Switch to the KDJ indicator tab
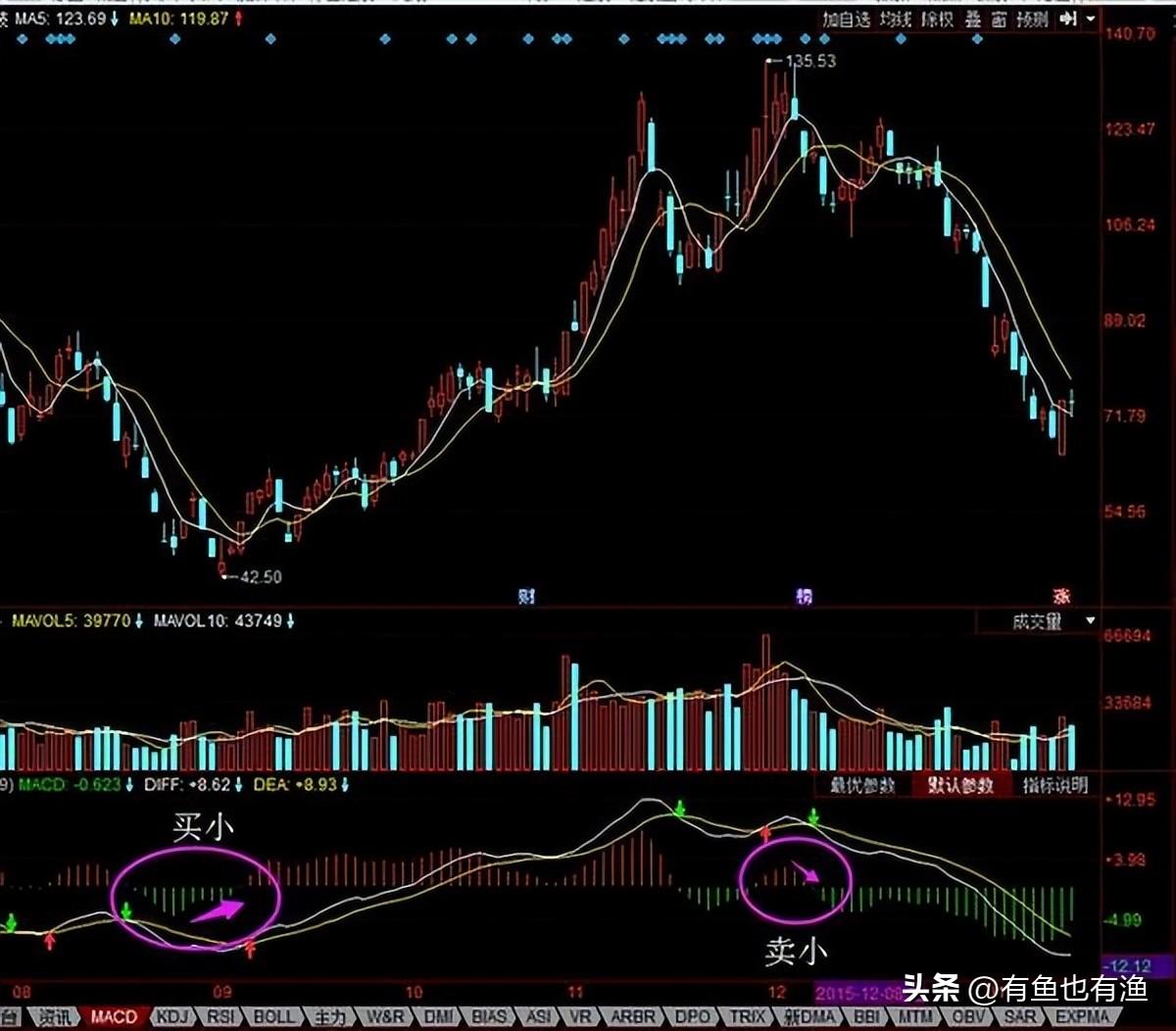This screenshot has height=1031, width=1176. tap(171, 1017)
